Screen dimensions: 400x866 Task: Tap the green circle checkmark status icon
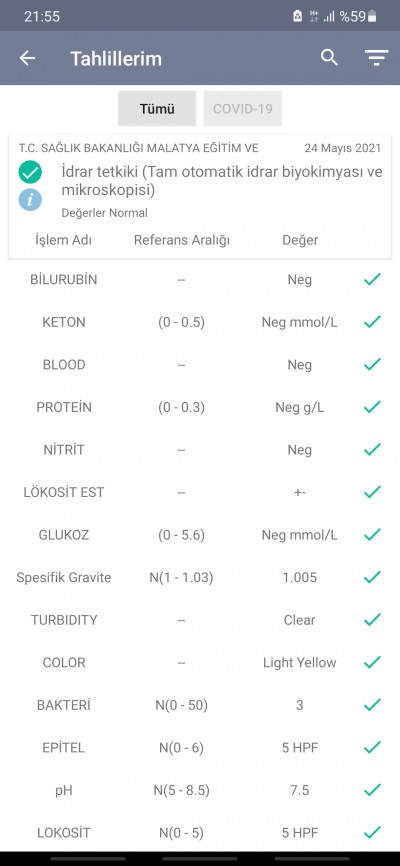30,172
